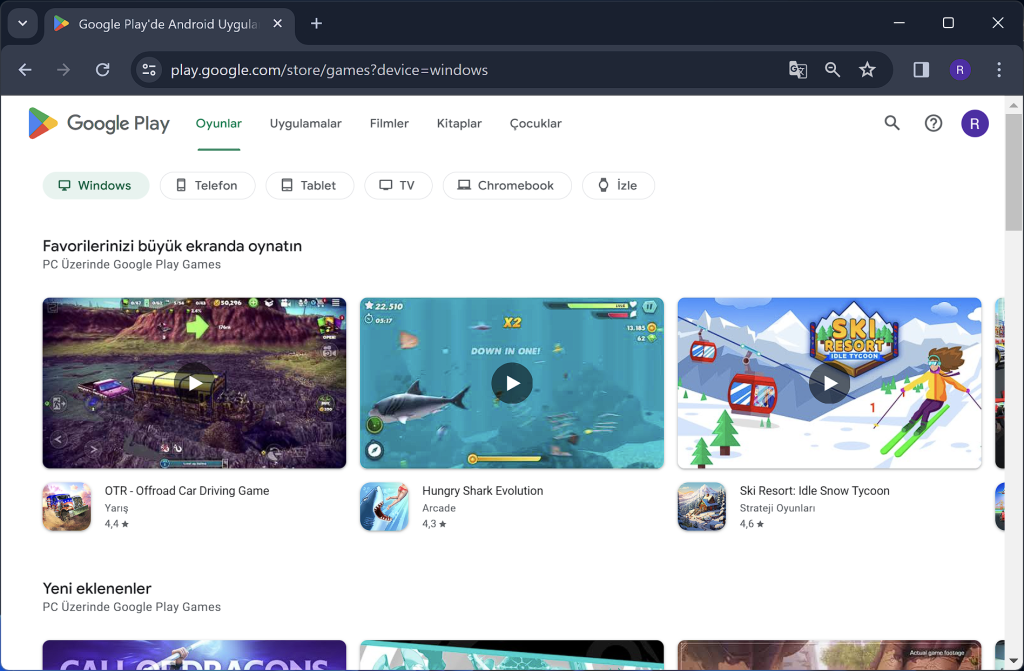
Task: Reload the page with the refresh icon
Action: coord(103,70)
